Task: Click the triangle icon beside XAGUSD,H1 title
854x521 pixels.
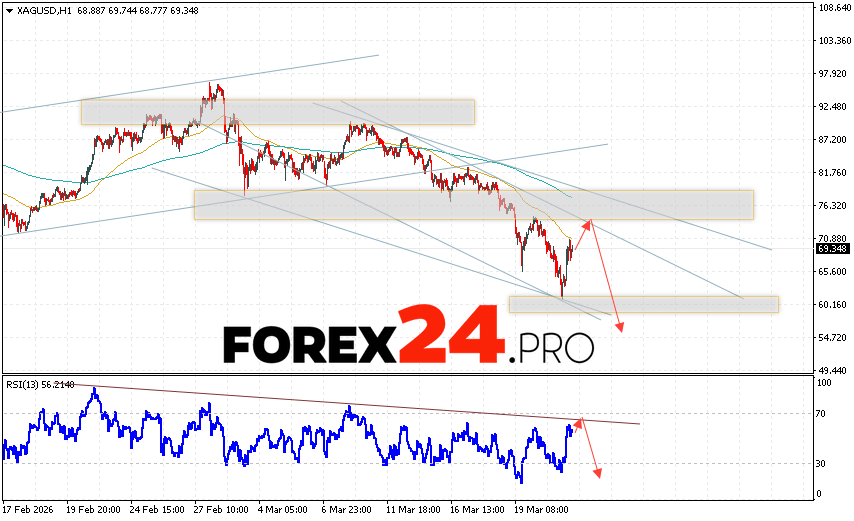Action: 9,9
